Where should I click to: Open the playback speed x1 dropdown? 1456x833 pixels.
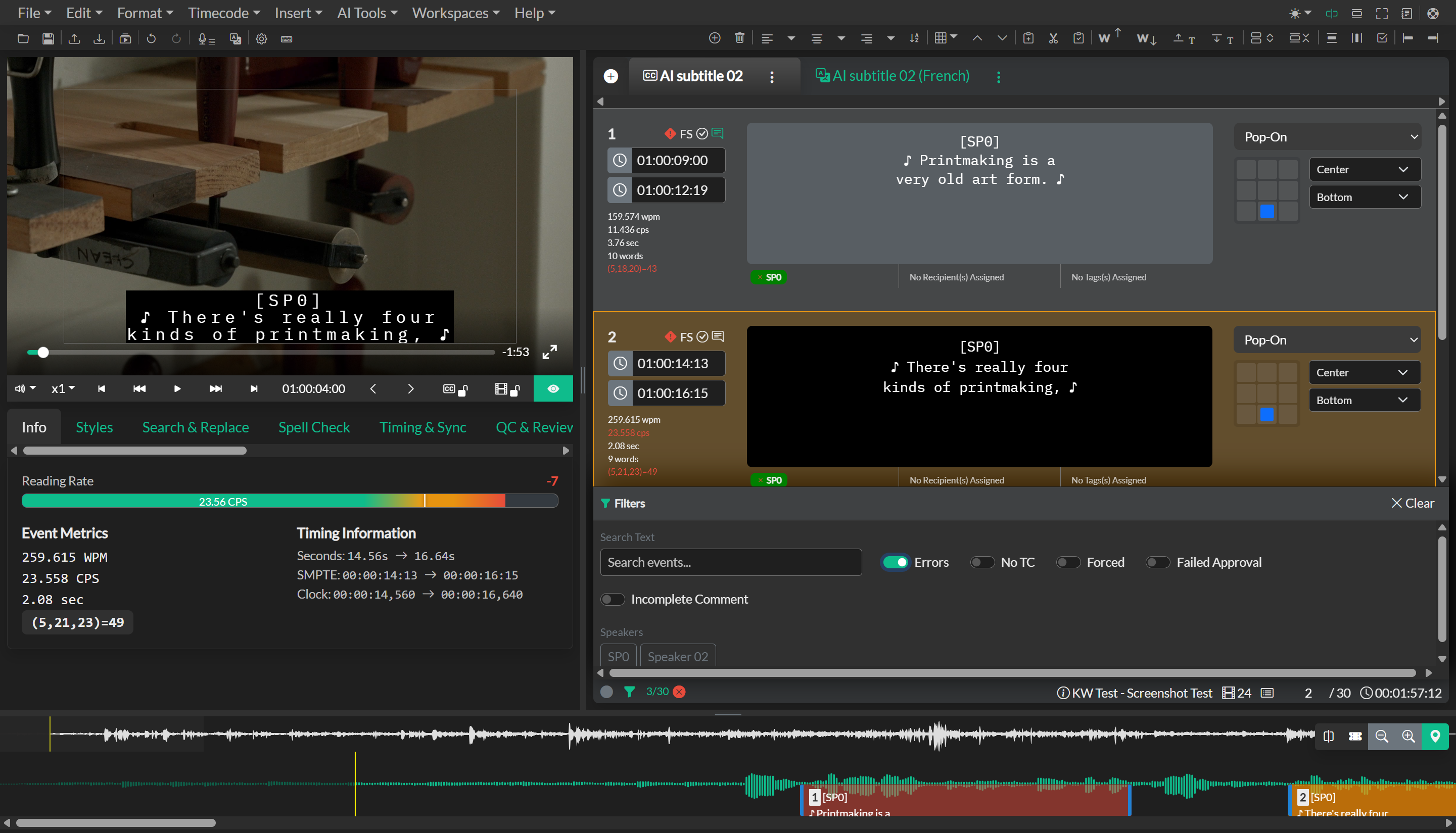point(63,388)
